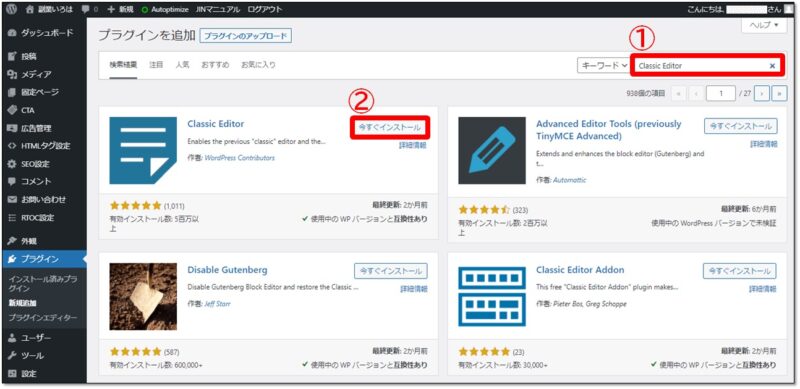Go to next page of results
This screenshot has height=389, width=800.
[762, 93]
